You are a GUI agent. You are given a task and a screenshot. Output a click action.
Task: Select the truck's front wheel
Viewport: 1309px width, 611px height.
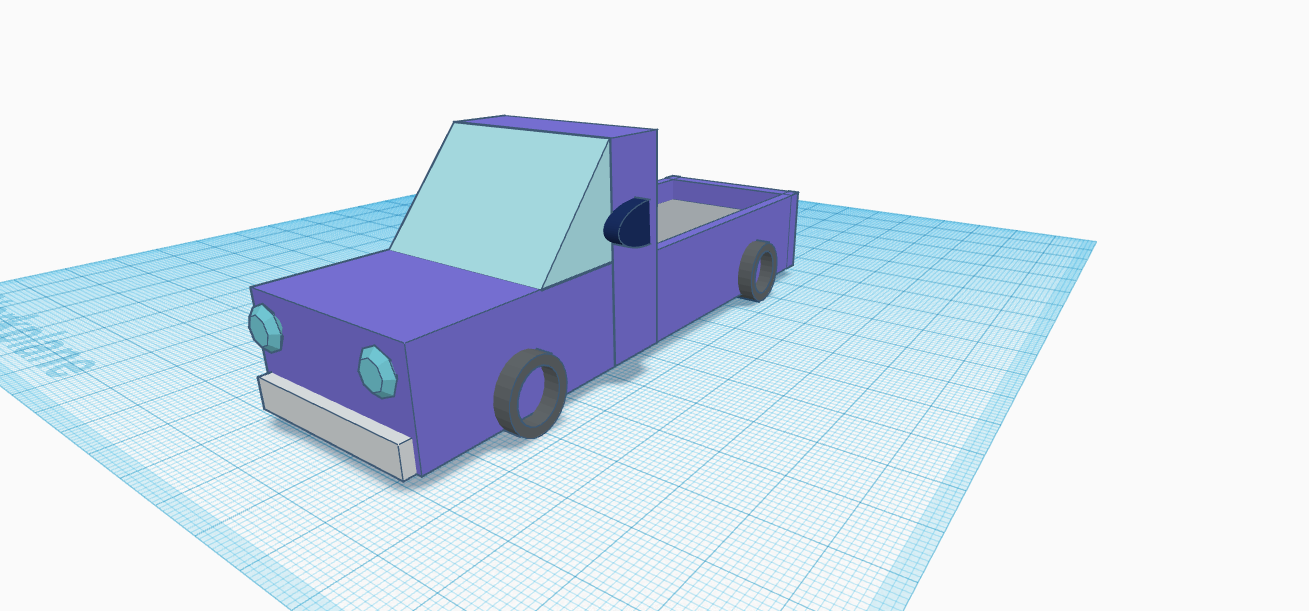tap(530, 392)
